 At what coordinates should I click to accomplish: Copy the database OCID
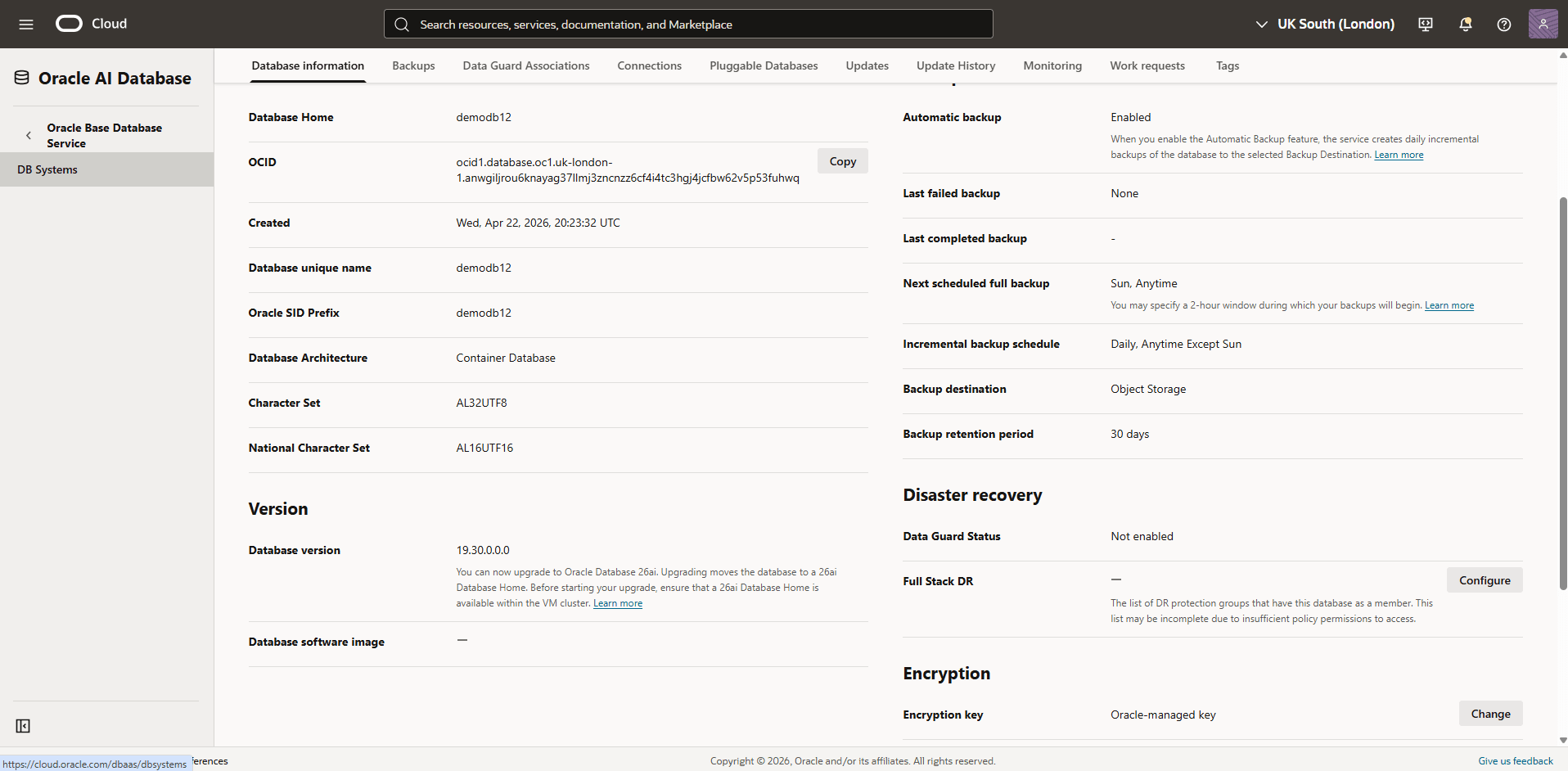(x=843, y=161)
